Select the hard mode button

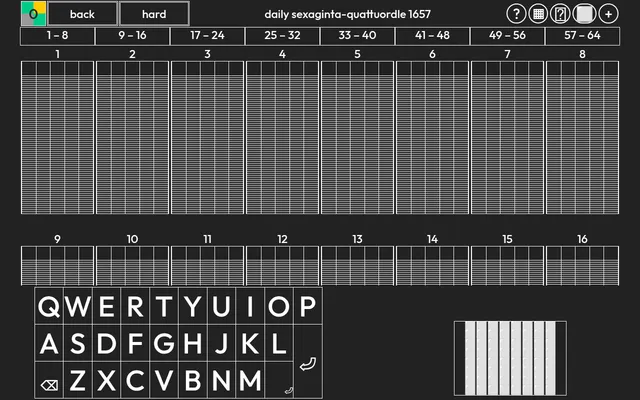point(154,14)
